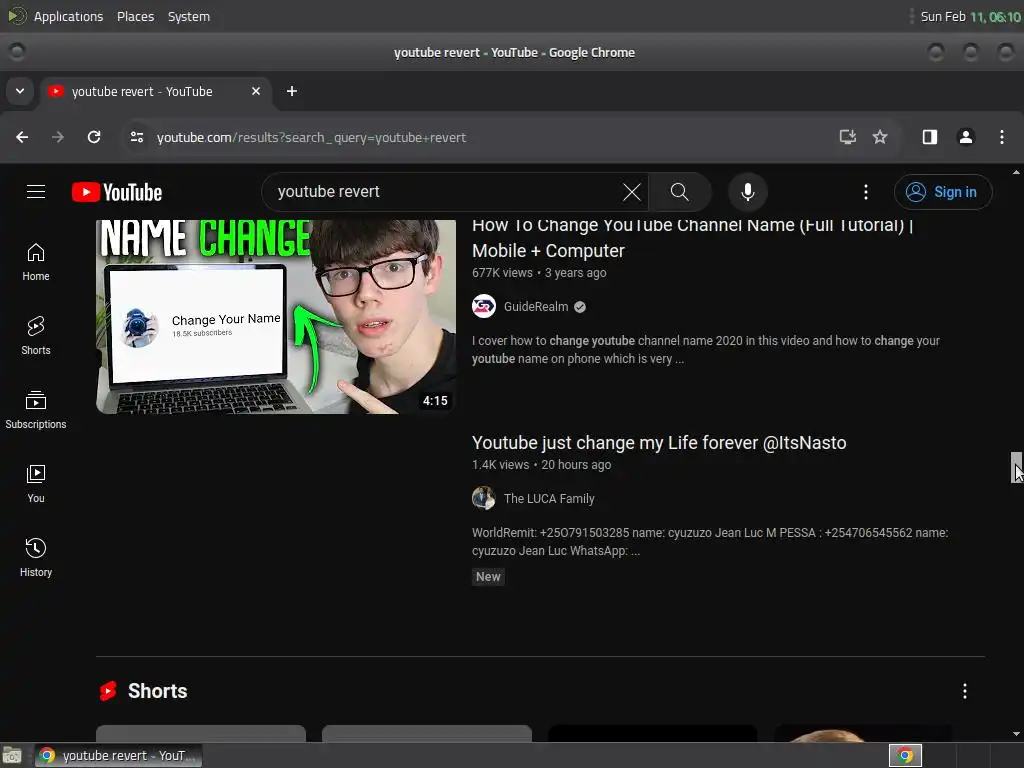Viewport: 1024px width, 768px height.
Task: Bookmark this page with the star icon
Action: (x=880, y=137)
